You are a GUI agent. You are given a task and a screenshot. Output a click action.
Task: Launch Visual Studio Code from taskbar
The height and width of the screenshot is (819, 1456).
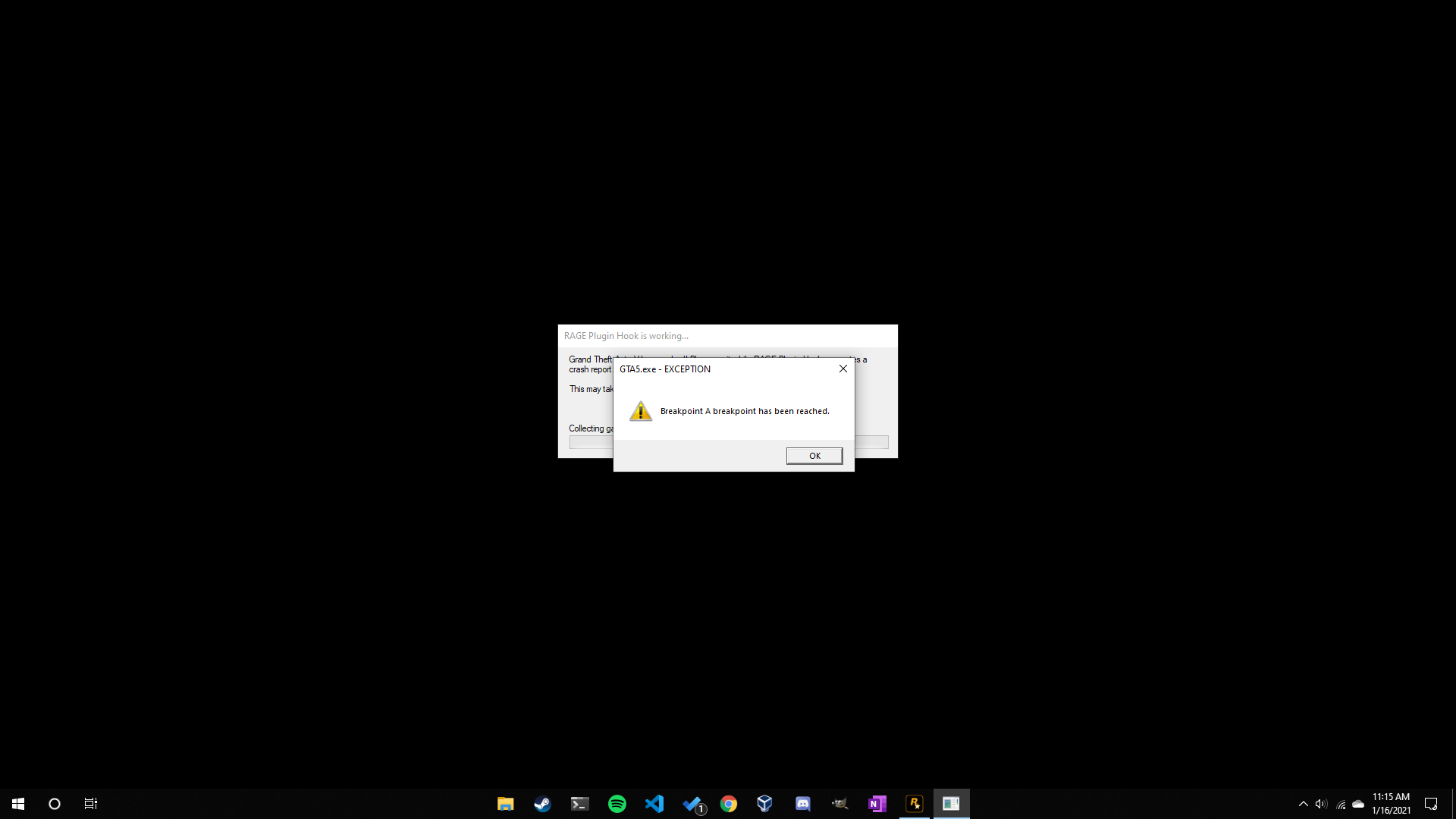pyautogui.click(x=654, y=804)
